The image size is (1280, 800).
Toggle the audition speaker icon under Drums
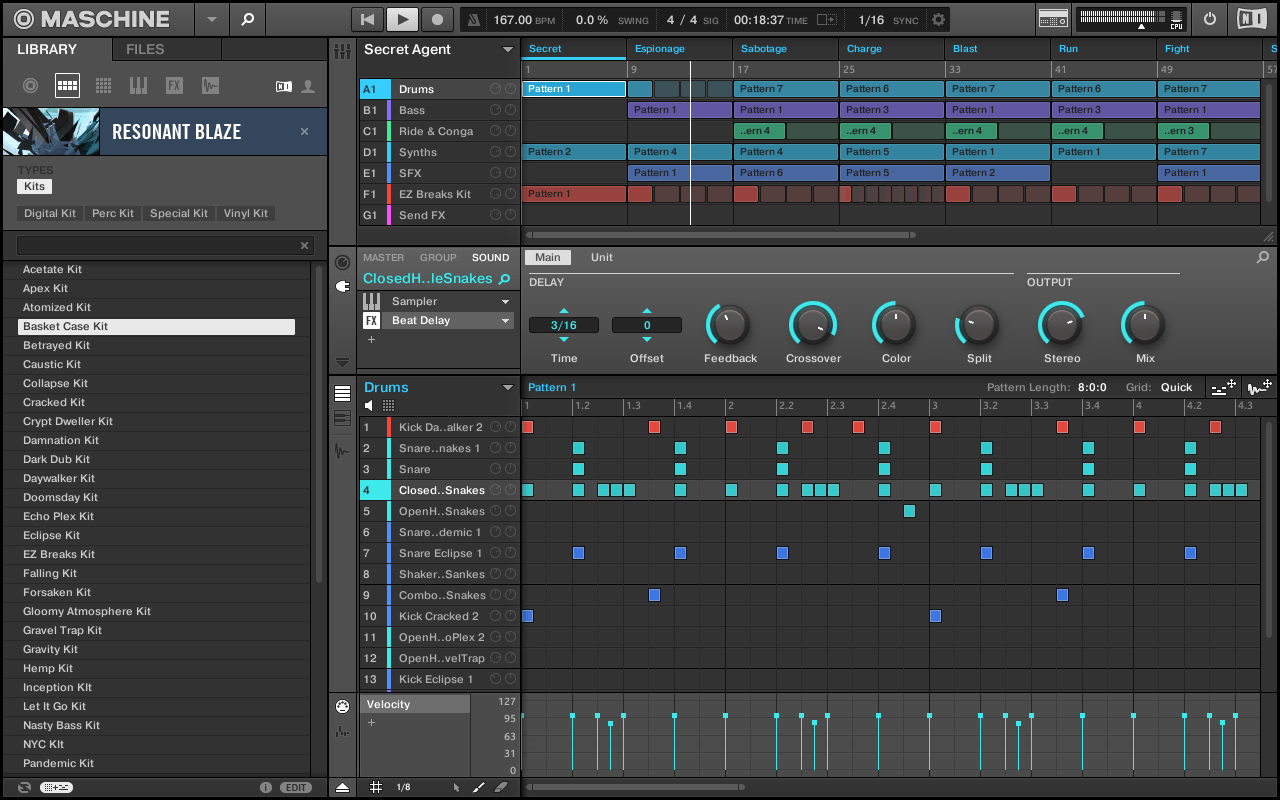(369, 406)
